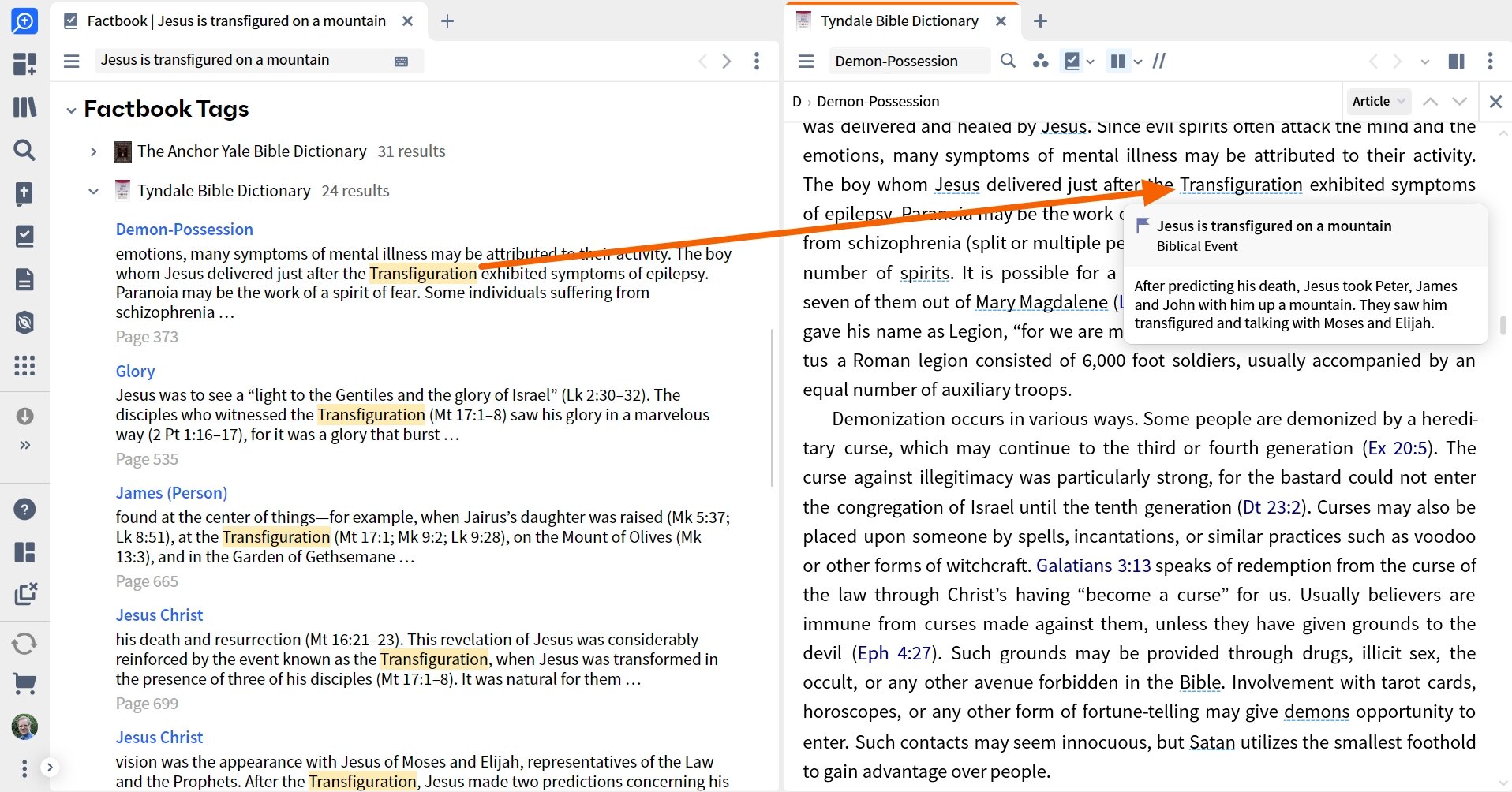Open the Library books icon

point(24,106)
